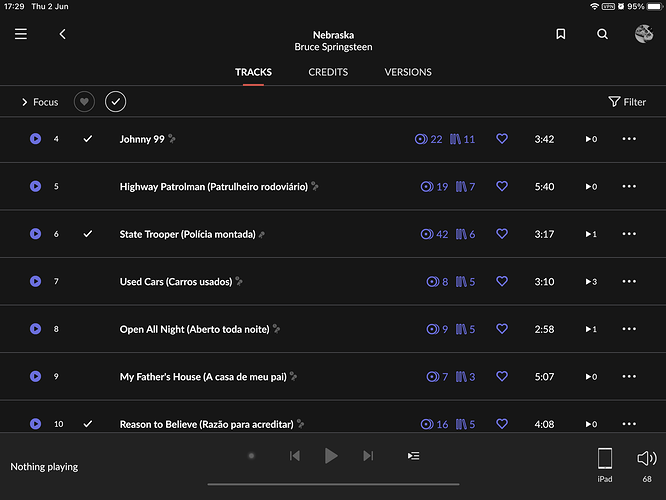Skip to next track
The height and width of the screenshot is (500, 666).
point(368,456)
